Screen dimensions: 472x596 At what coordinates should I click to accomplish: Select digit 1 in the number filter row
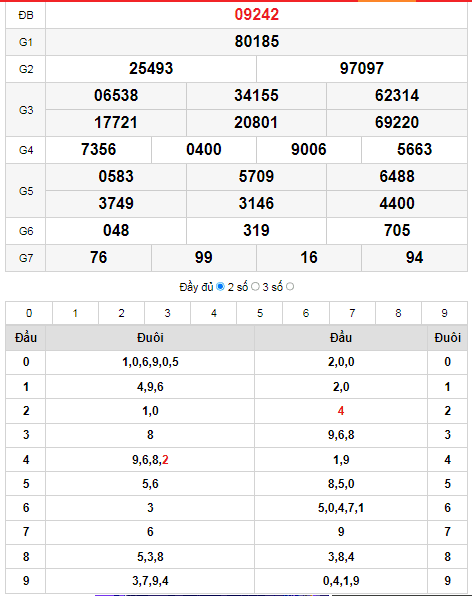pos(75,313)
